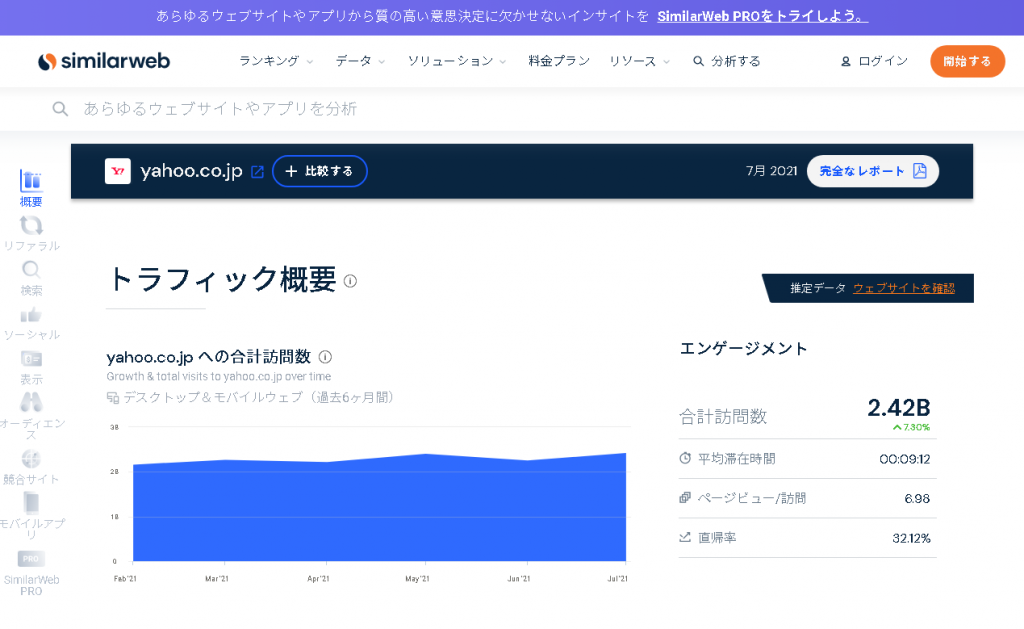
Task: Click the May'21 axis label
Action: point(417,579)
